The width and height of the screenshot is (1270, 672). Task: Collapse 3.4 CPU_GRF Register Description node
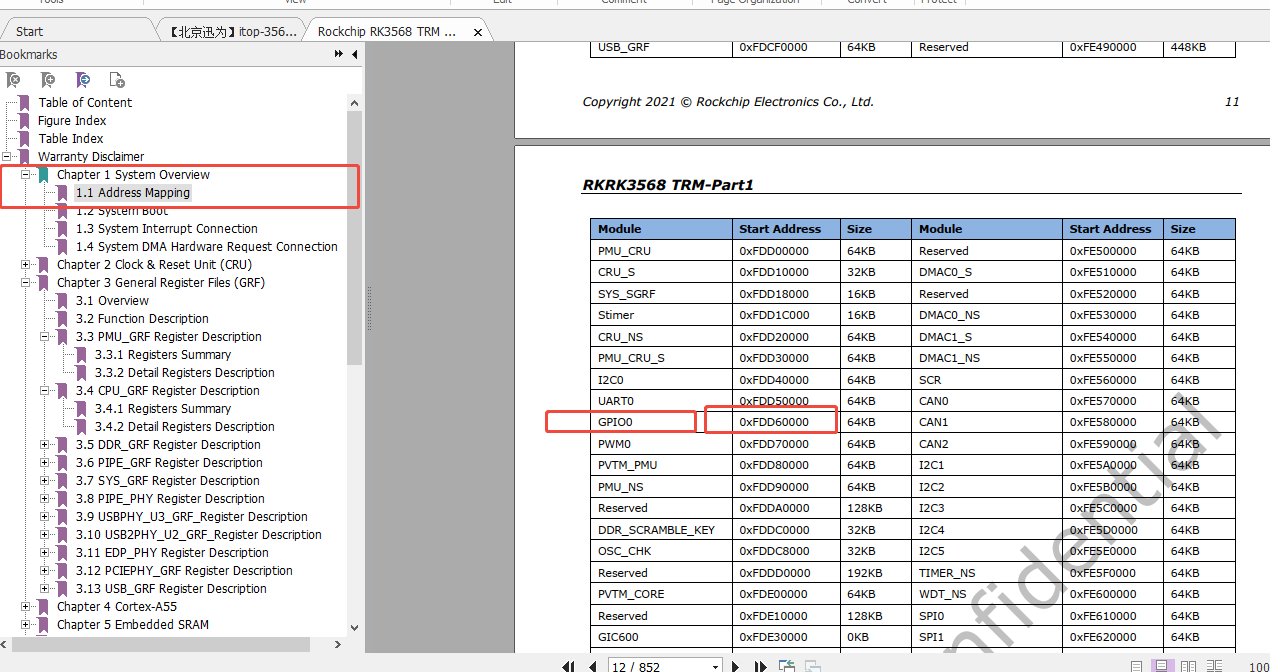tap(45, 391)
